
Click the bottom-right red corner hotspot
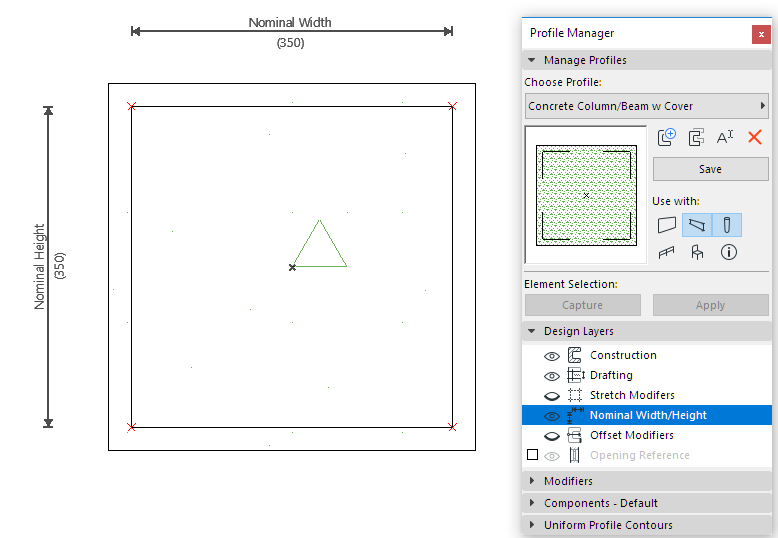tap(452, 427)
